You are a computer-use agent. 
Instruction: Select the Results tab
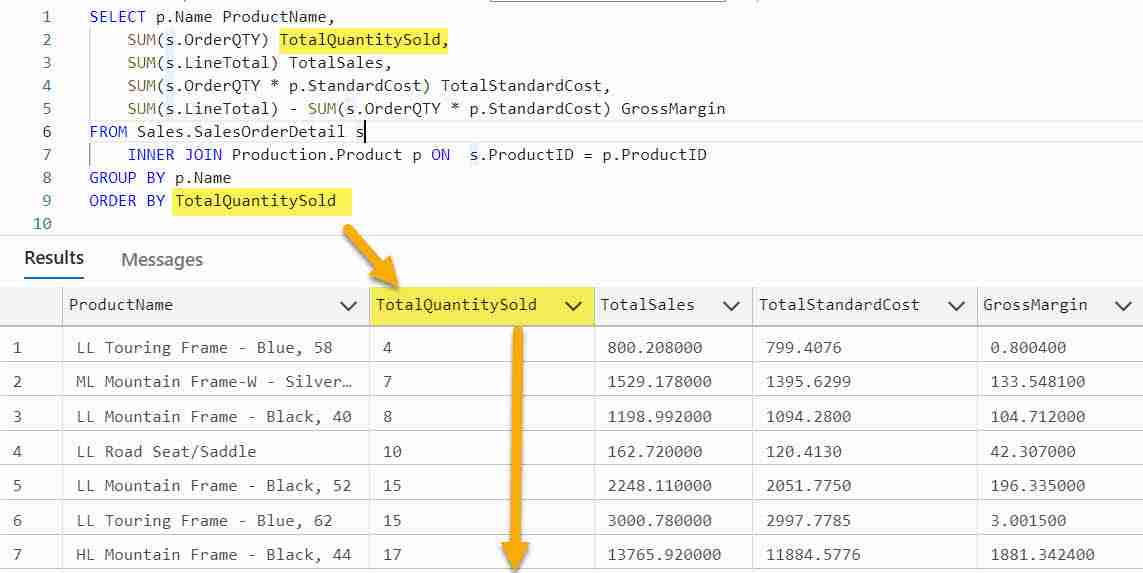click(54, 258)
